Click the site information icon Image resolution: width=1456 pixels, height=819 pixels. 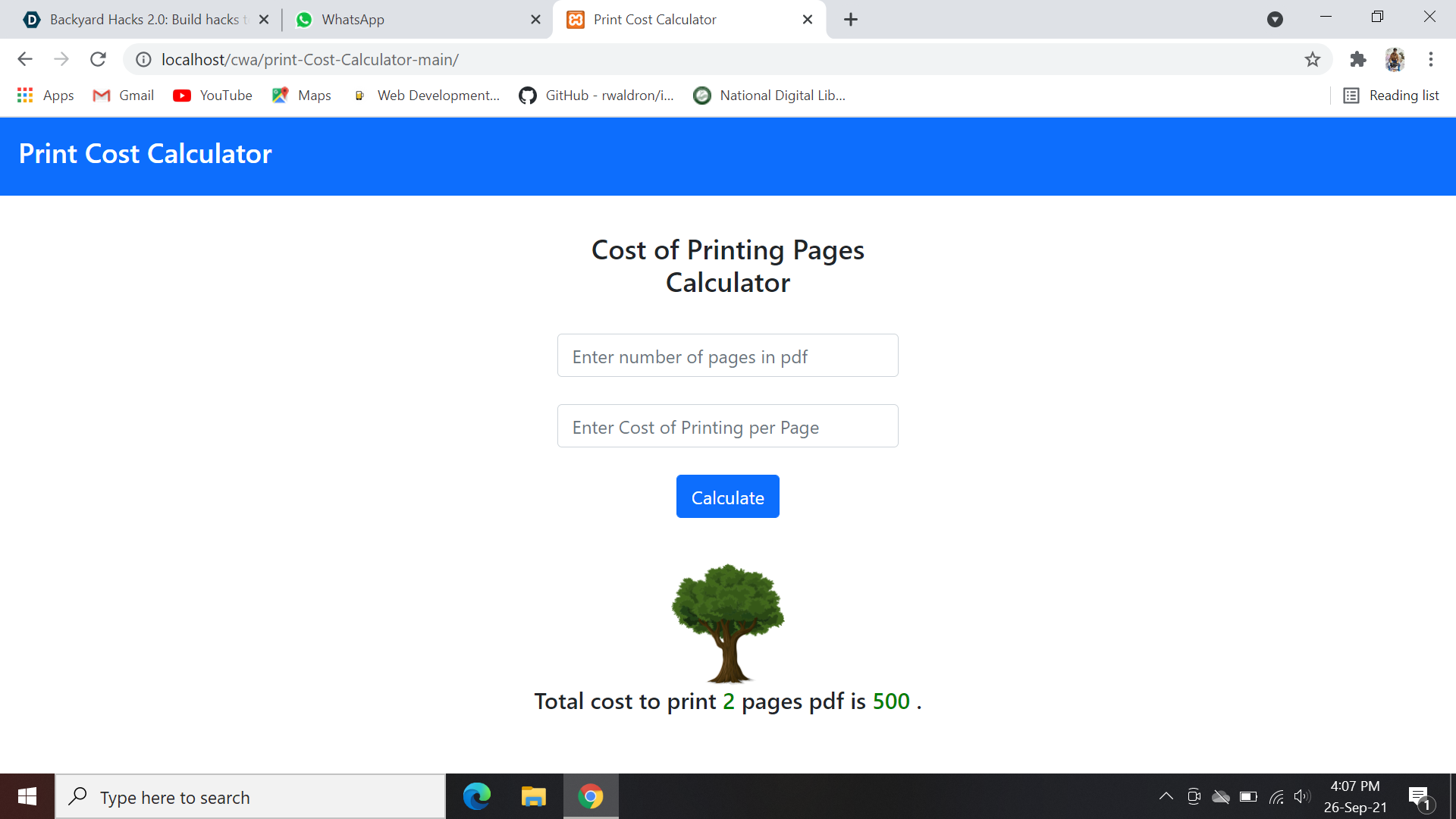[143, 59]
